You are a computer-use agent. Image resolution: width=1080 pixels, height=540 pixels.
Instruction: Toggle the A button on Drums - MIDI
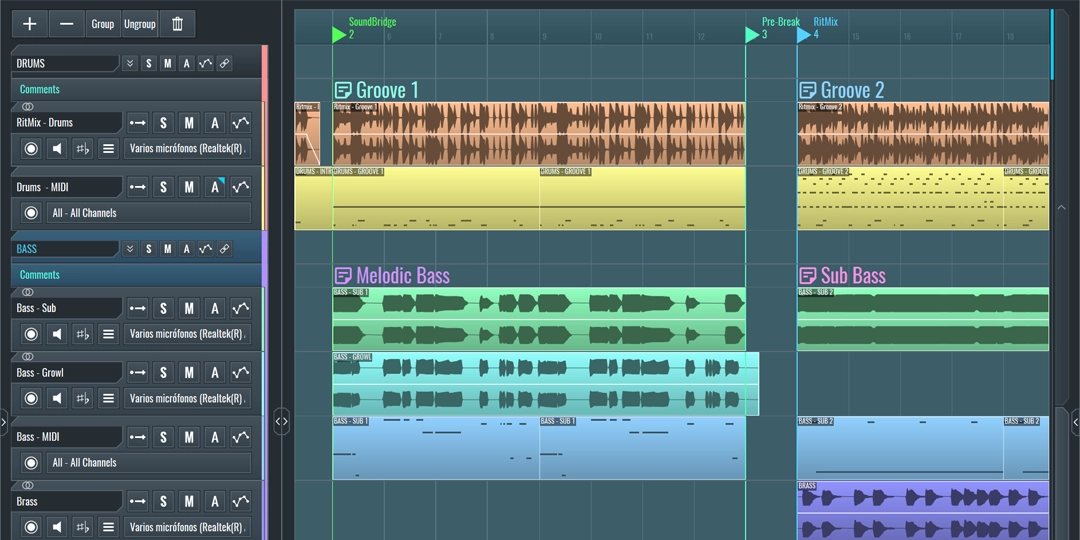215,187
